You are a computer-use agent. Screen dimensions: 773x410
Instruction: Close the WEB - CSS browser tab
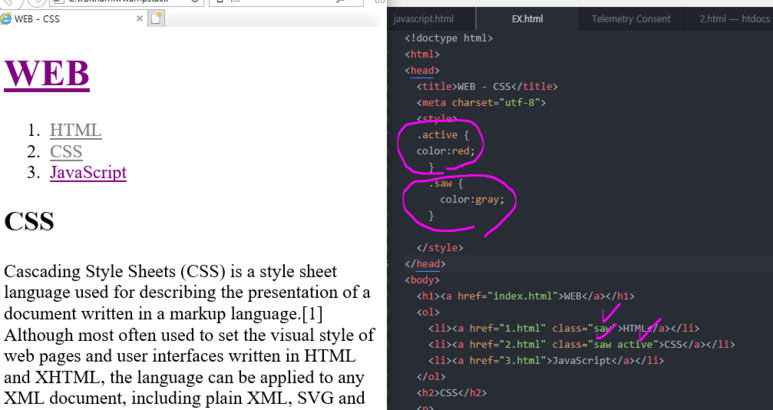coord(140,19)
